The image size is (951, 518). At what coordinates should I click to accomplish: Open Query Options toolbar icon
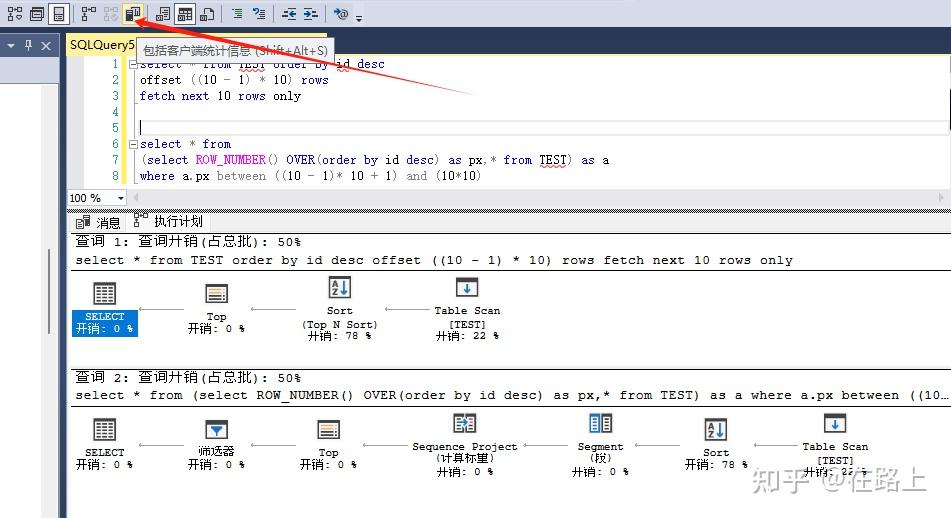pos(37,13)
